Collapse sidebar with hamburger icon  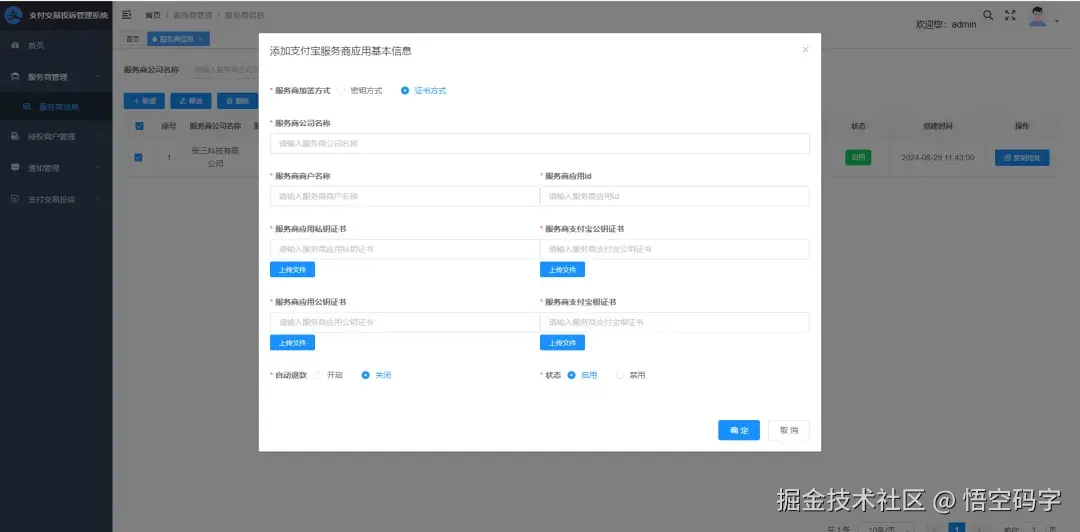(x=127, y=14)
